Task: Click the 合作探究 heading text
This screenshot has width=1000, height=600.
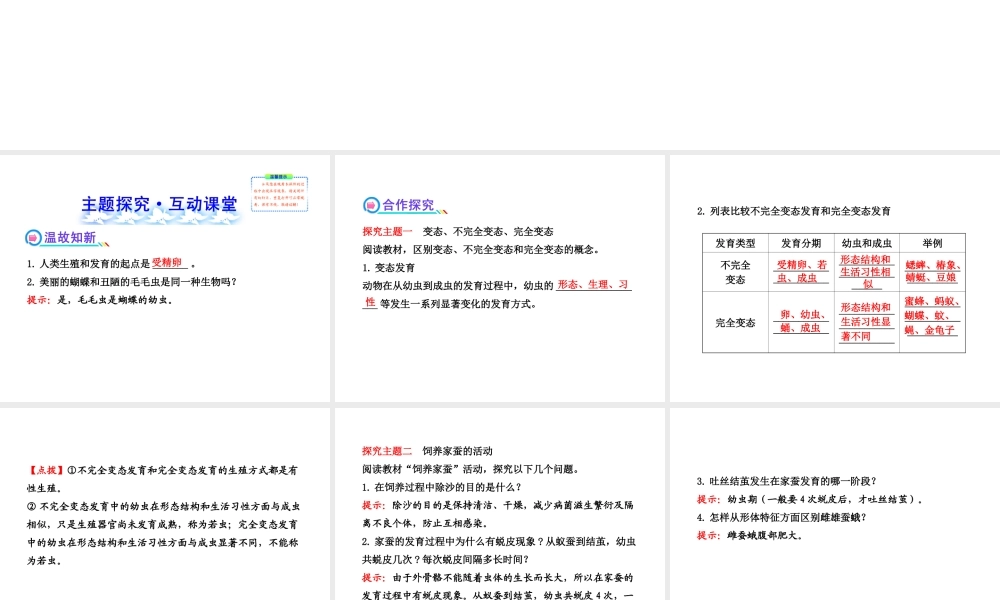Action: click(x=408, y=205)
